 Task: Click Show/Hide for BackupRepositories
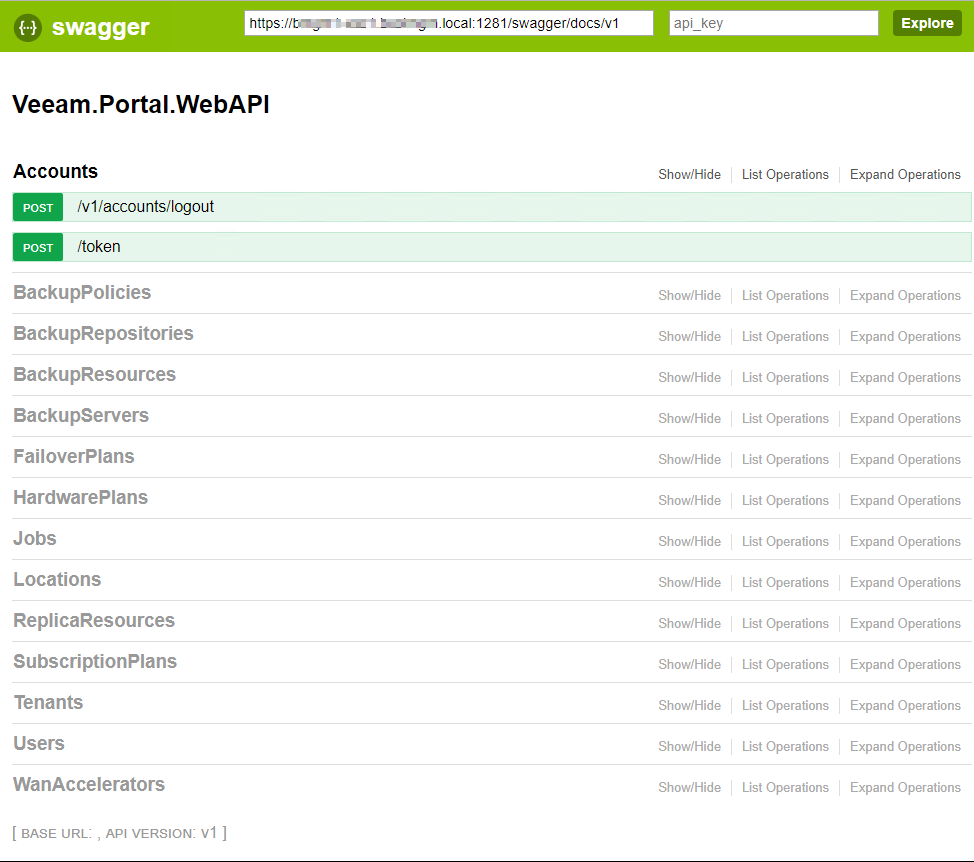pos(690,337)
